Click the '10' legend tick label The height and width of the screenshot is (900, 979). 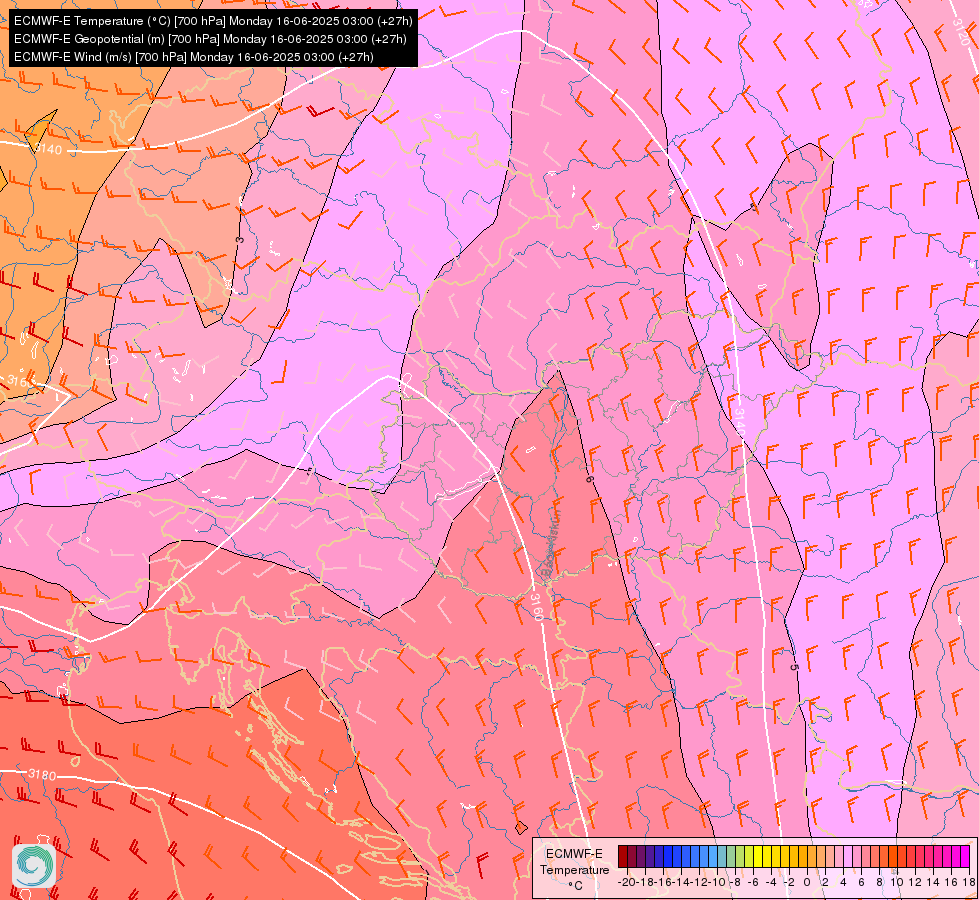pyautogui.click(x=897, y=882)
